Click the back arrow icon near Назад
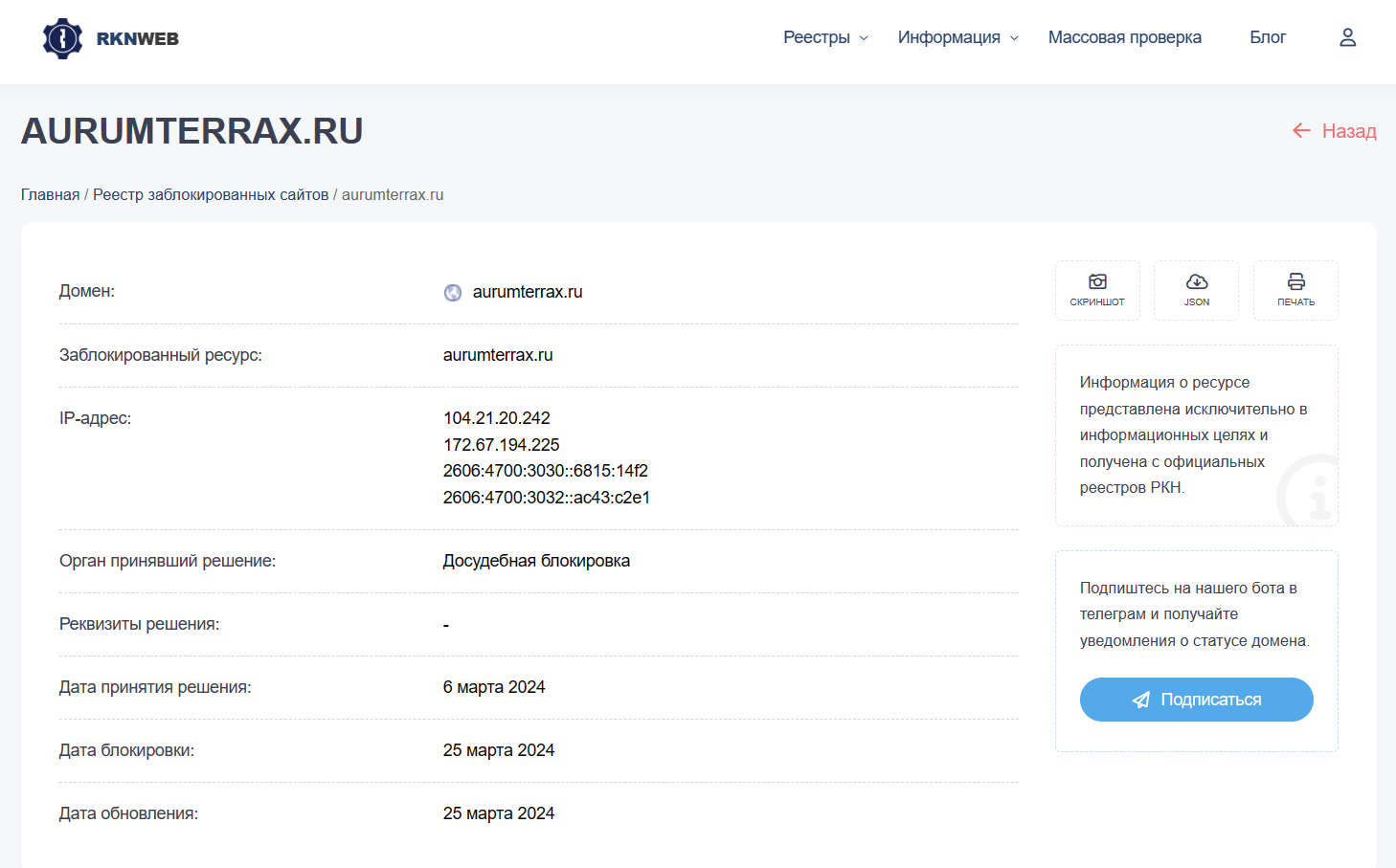1396x868 pixels. click(x=1301, y=130)
